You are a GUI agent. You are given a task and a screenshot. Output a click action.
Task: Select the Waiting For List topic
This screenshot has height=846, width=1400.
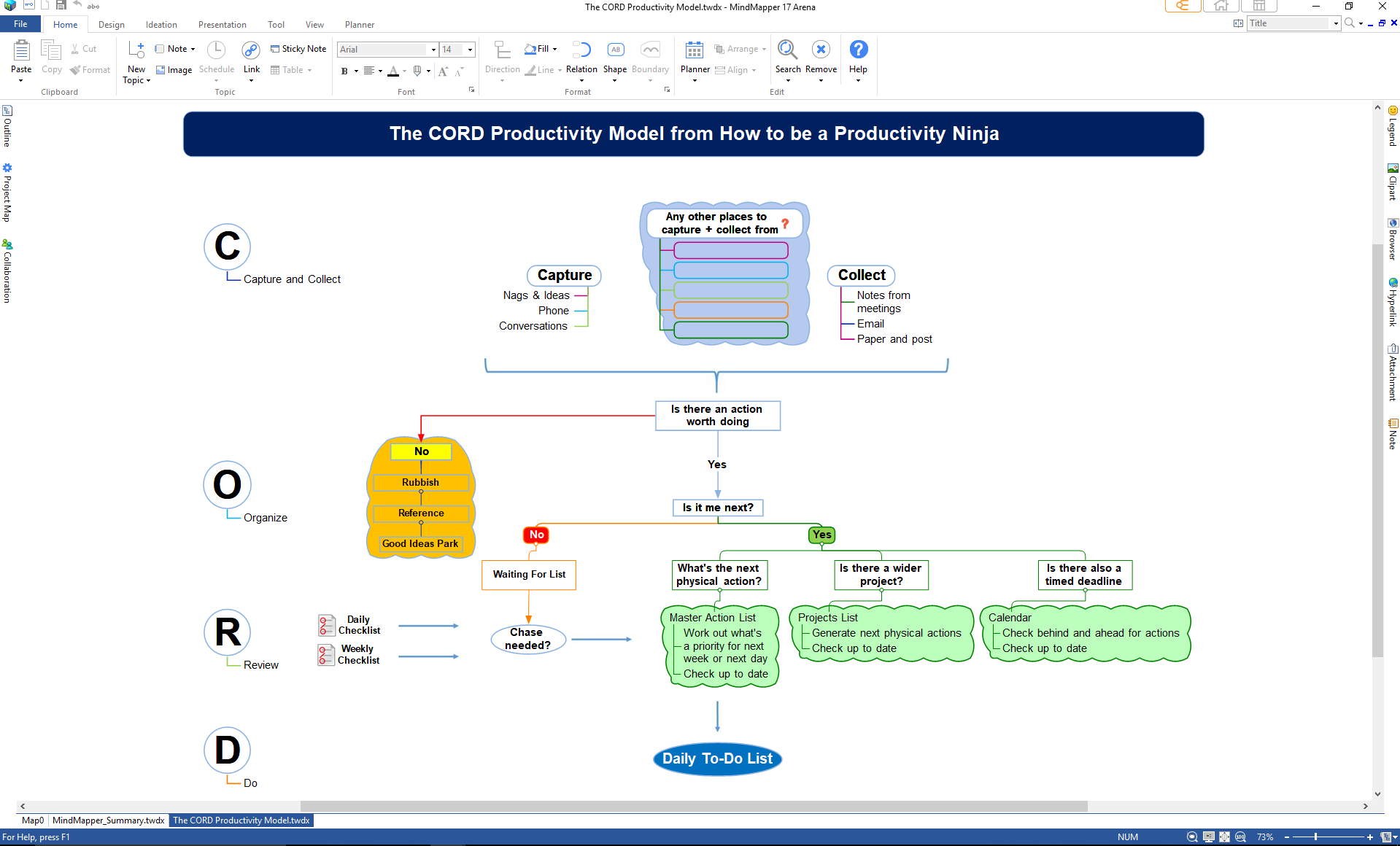point(529,575)
